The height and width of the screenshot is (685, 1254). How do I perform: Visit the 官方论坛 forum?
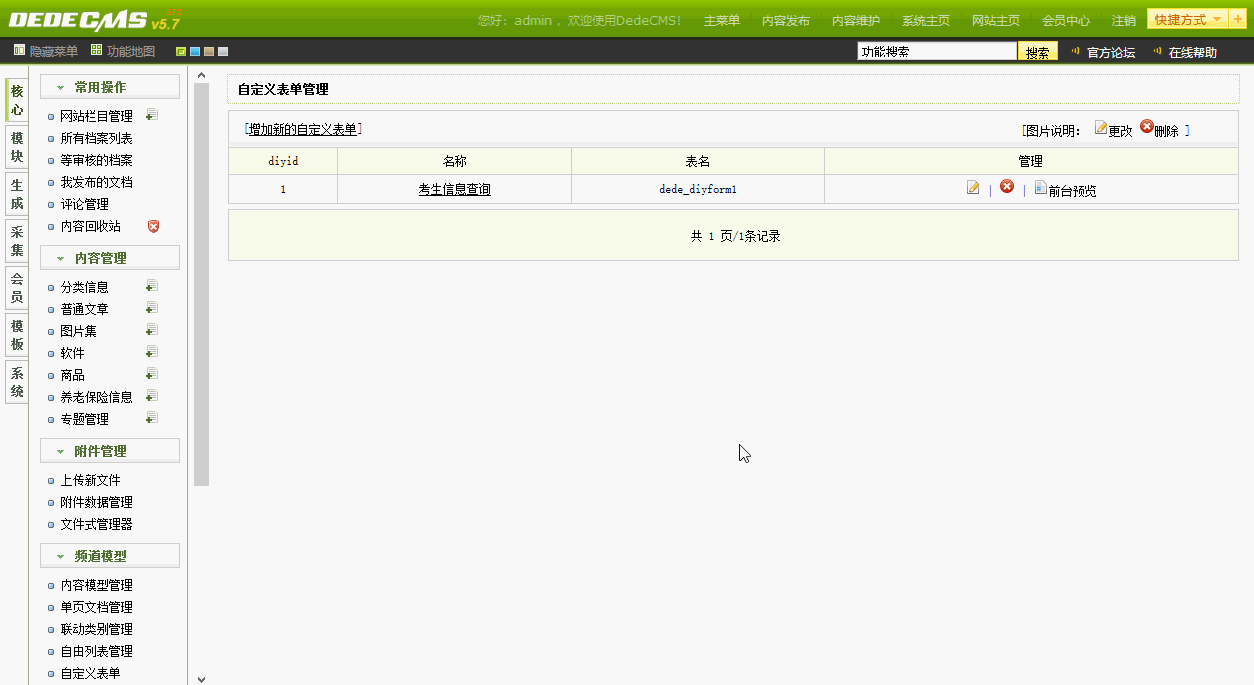(x=1113, y=50)
